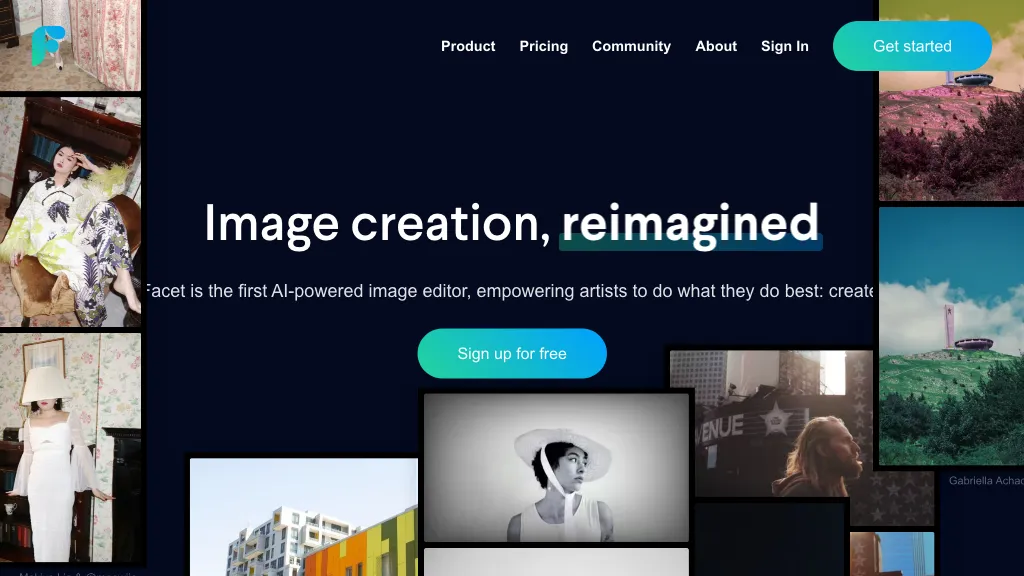Click the Sign up for free button
Viewport: 1024px width, 576px height.
point(512,353)
